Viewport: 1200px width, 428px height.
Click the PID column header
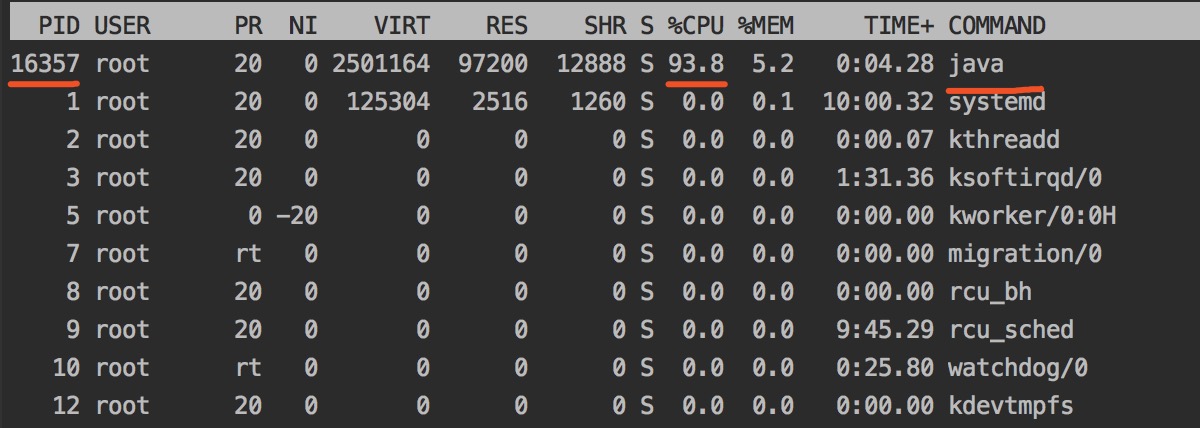pyautogui.click(x=58, y=26)
